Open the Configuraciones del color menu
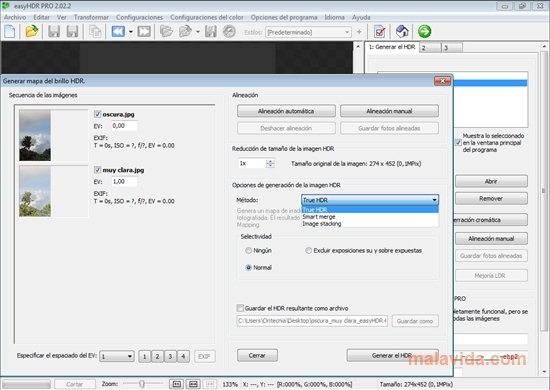This screenshot has height=390, width=550. [207, 17]
